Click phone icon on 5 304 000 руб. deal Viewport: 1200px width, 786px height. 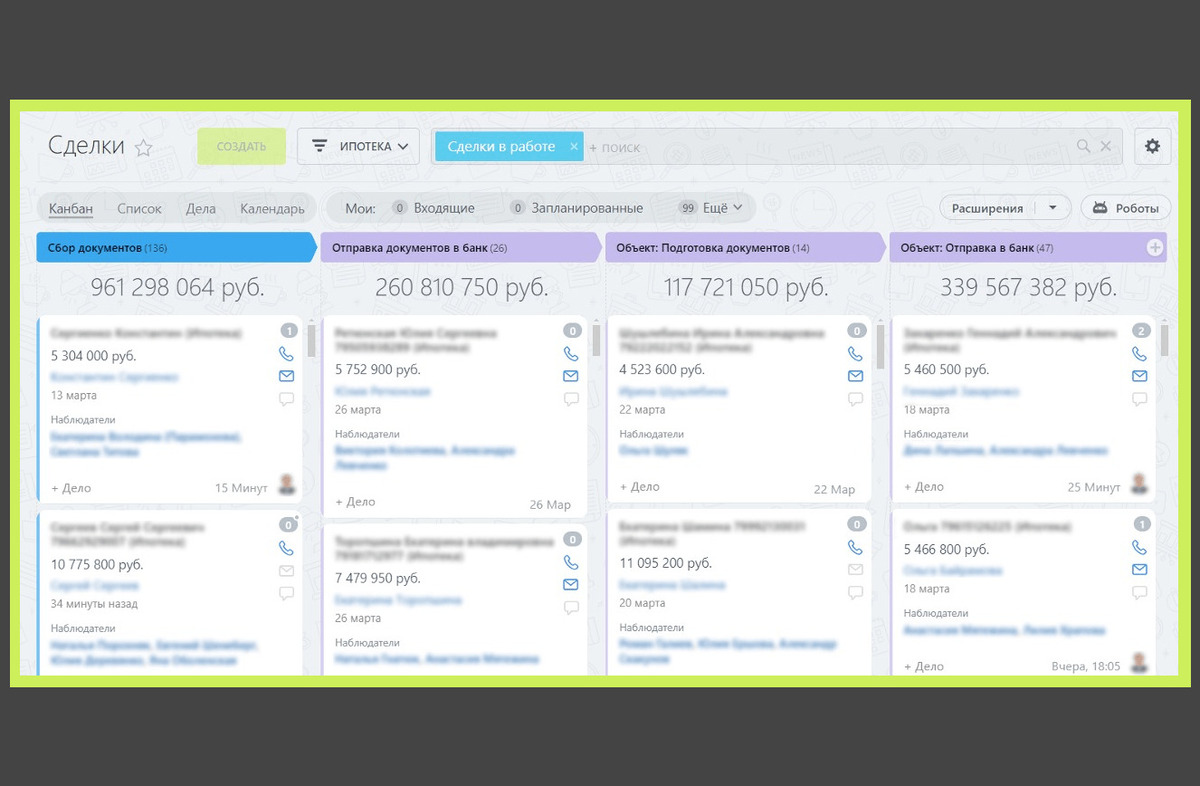click(x=286, y=354)
